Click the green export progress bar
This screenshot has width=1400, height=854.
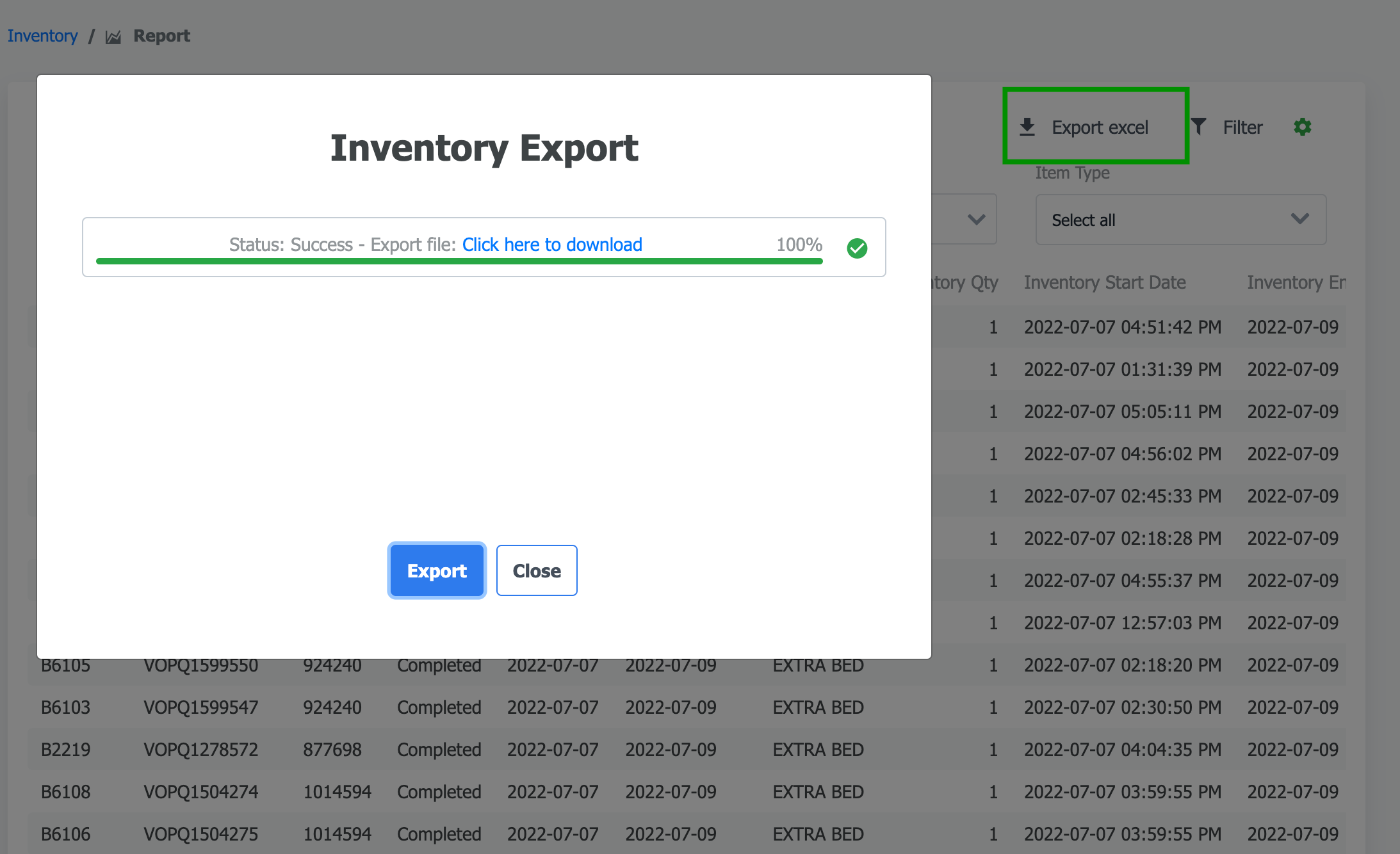point(459,261)
